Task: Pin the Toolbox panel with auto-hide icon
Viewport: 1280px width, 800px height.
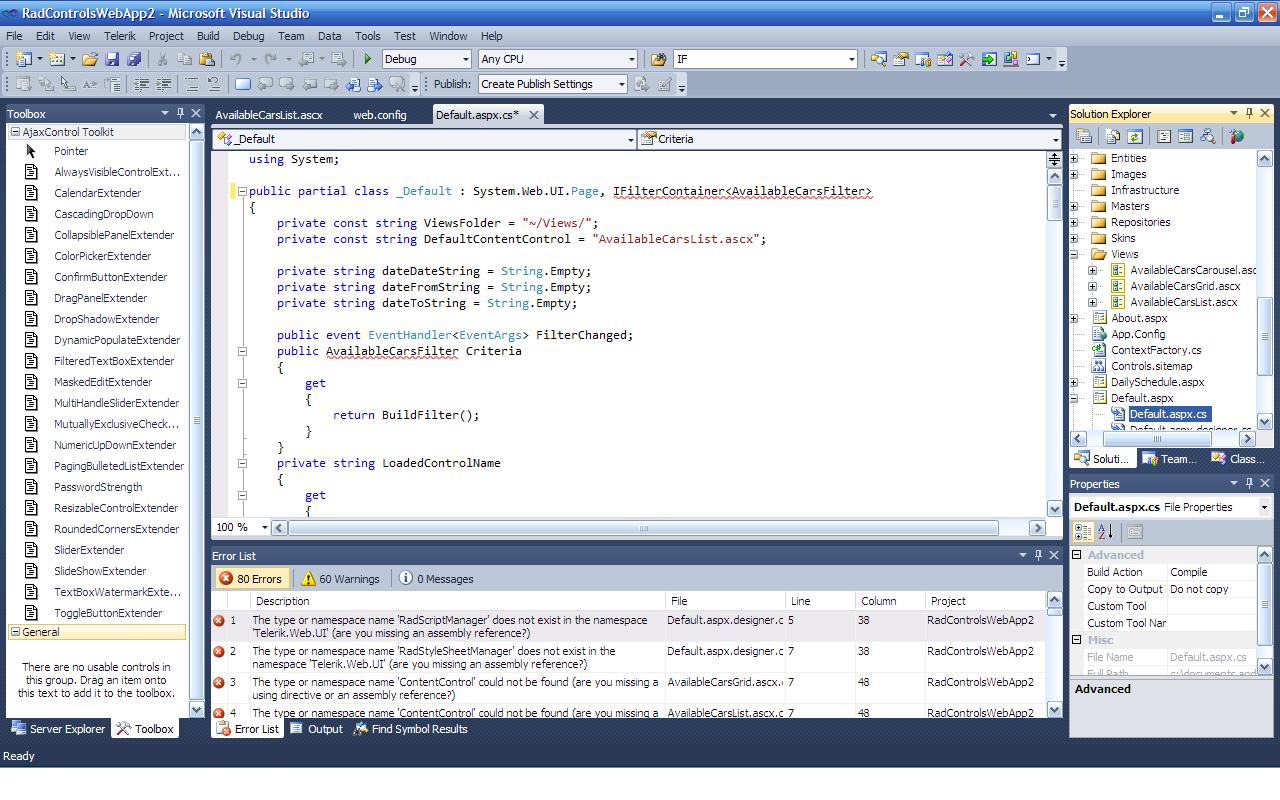Action: pos(180,113)
